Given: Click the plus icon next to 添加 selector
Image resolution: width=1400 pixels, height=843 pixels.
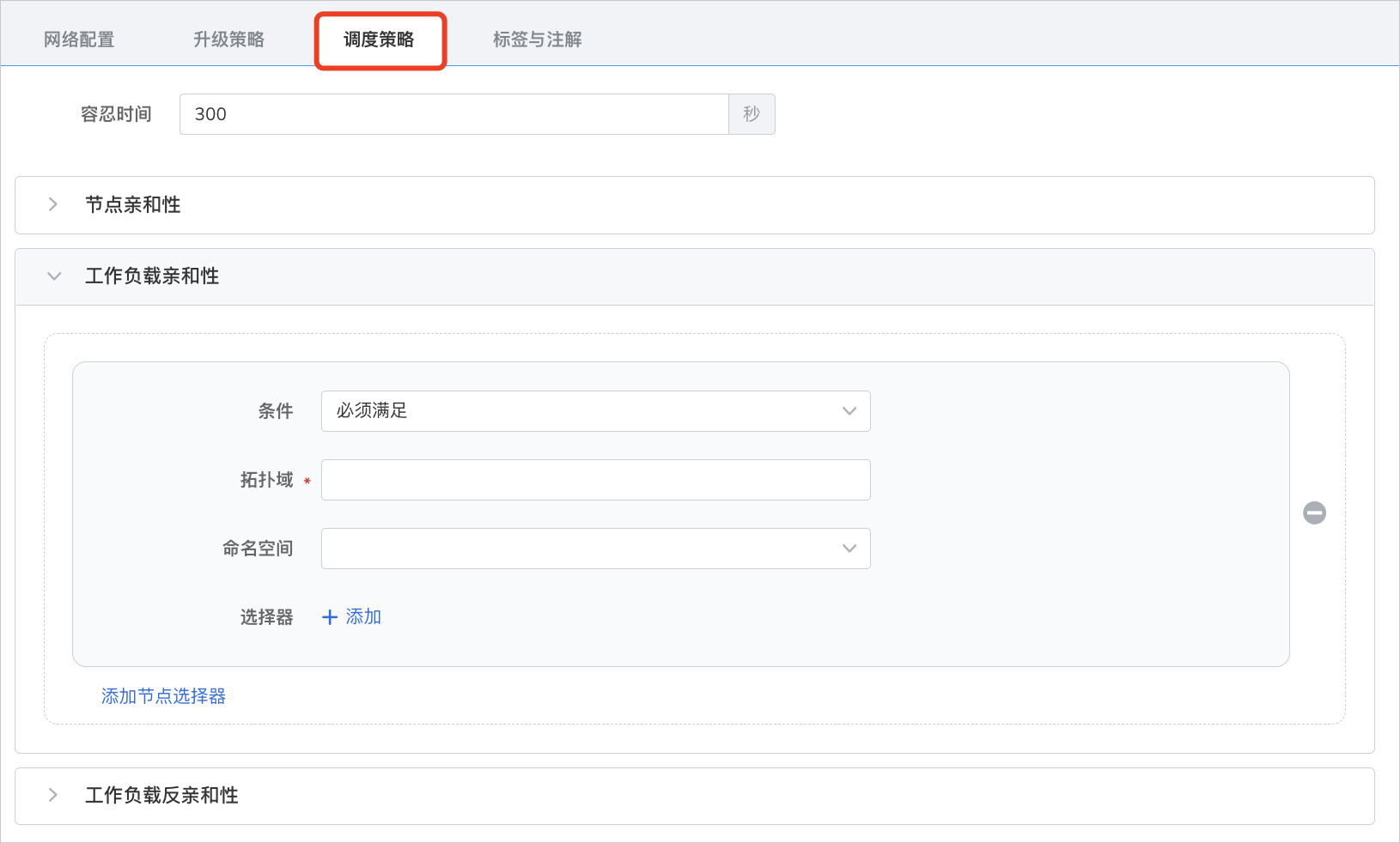Looking at the screenshot, I should (329, 617).
